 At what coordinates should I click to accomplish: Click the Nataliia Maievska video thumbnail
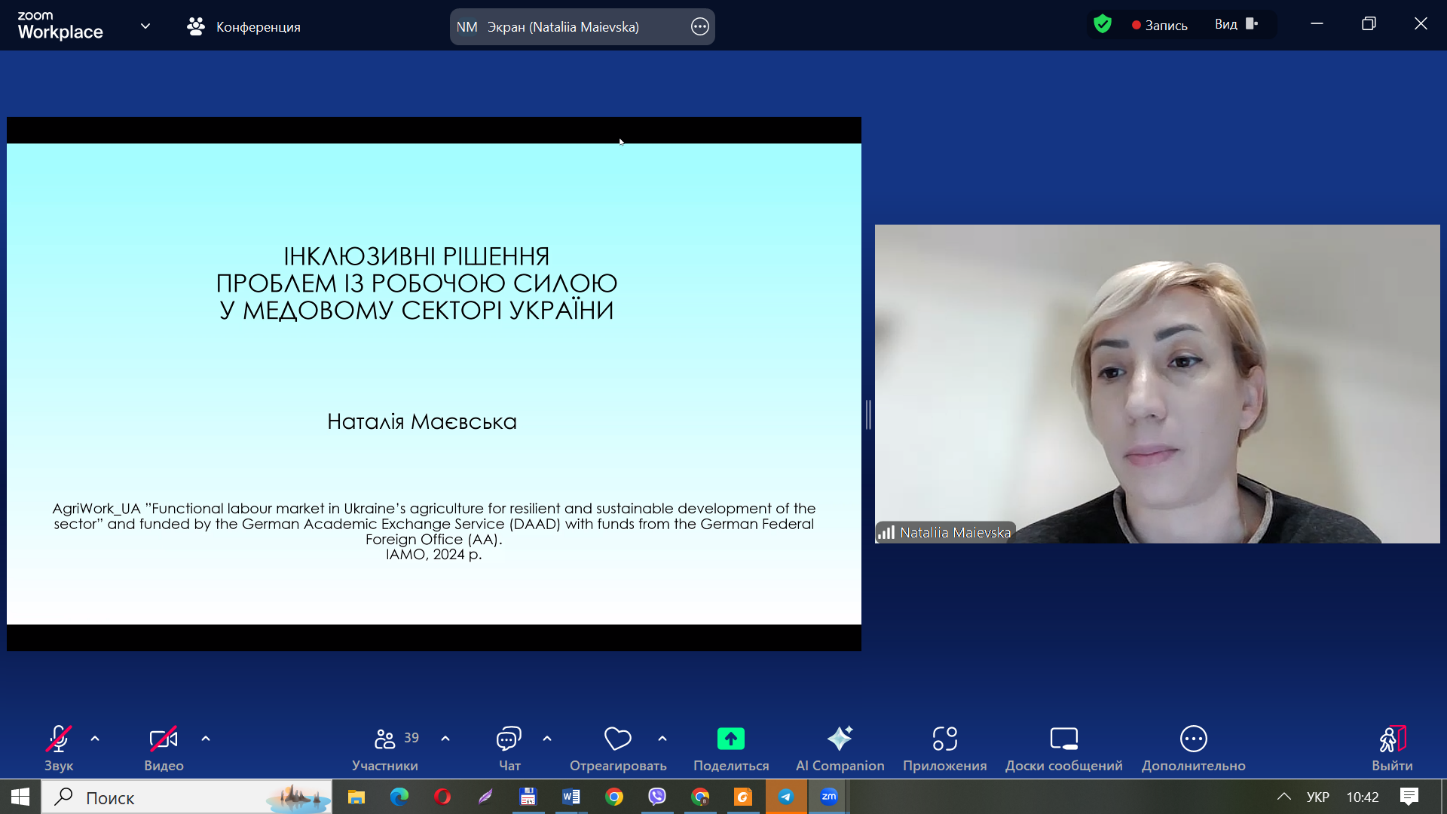[x=1157, y=384]
